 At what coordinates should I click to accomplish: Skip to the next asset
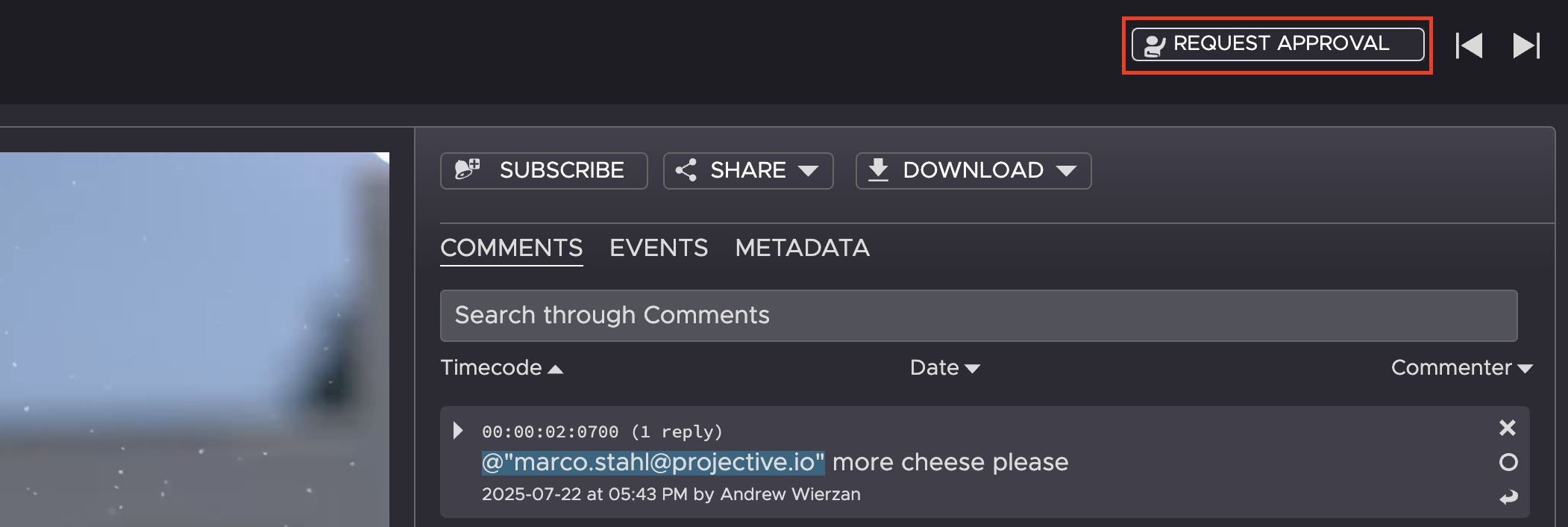1525,46
